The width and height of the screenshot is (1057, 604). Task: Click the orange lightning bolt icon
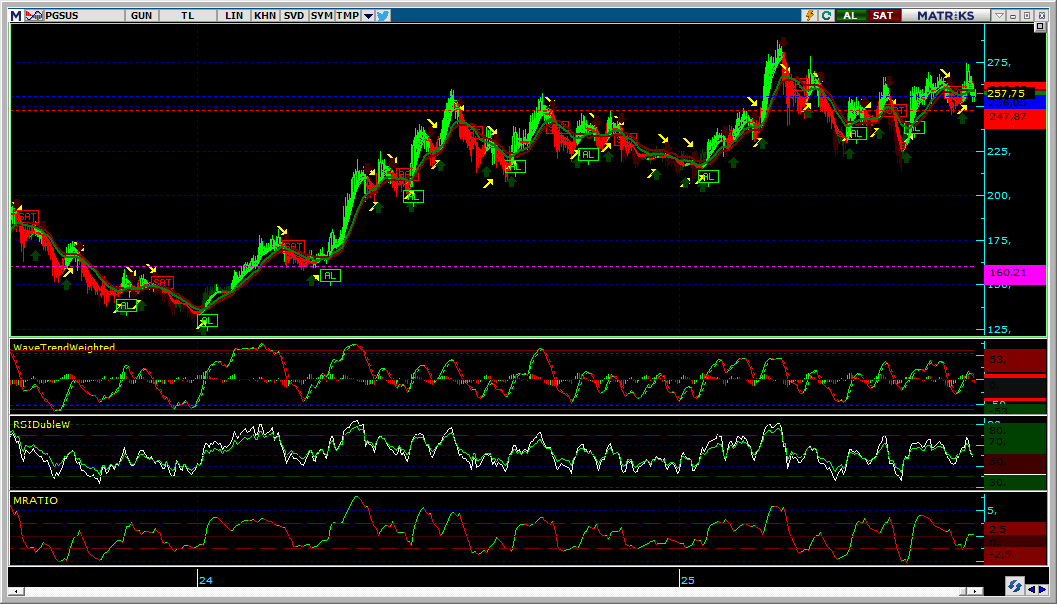pos(811,16)
